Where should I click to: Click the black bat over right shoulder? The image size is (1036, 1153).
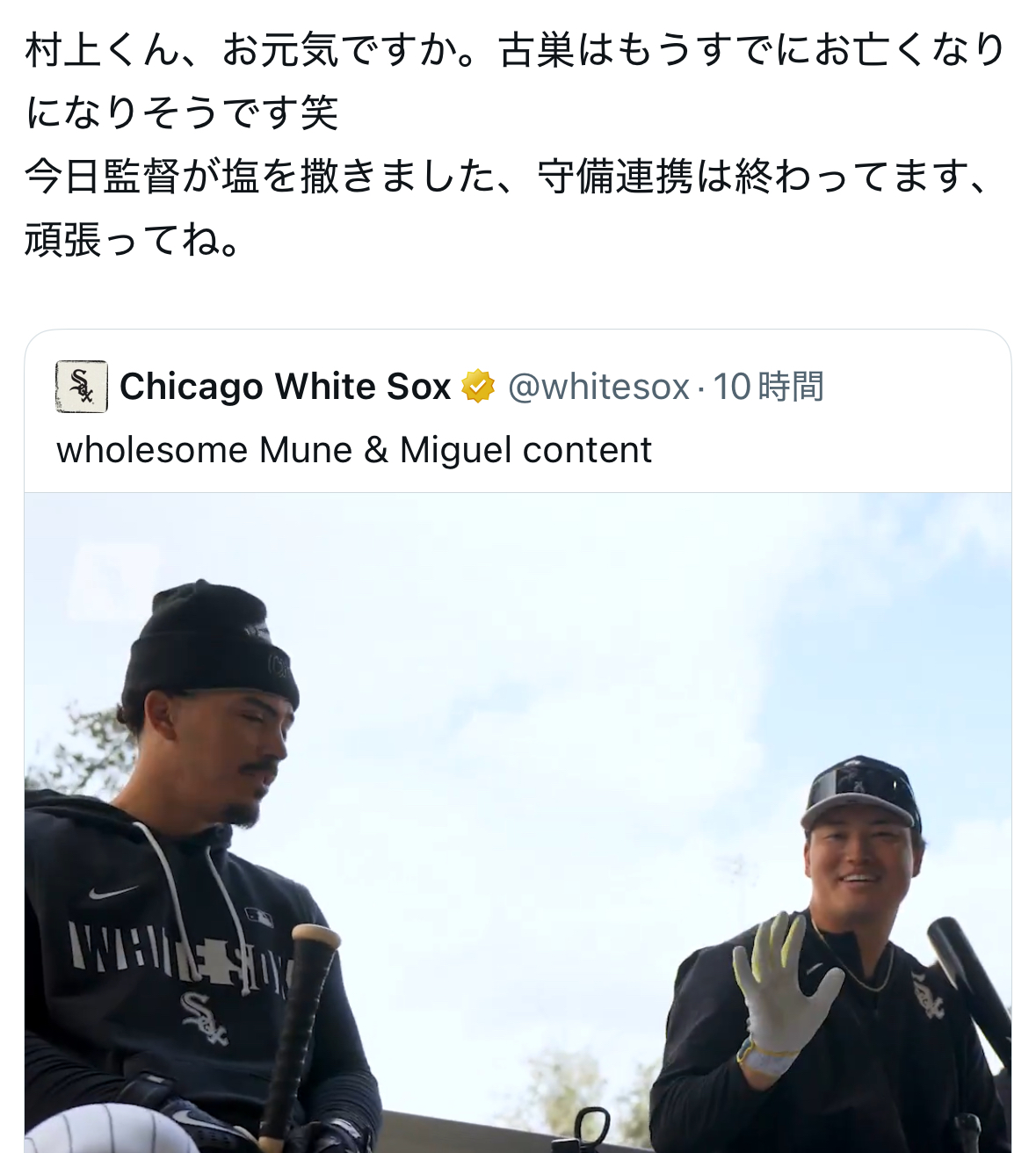(970, 984)
